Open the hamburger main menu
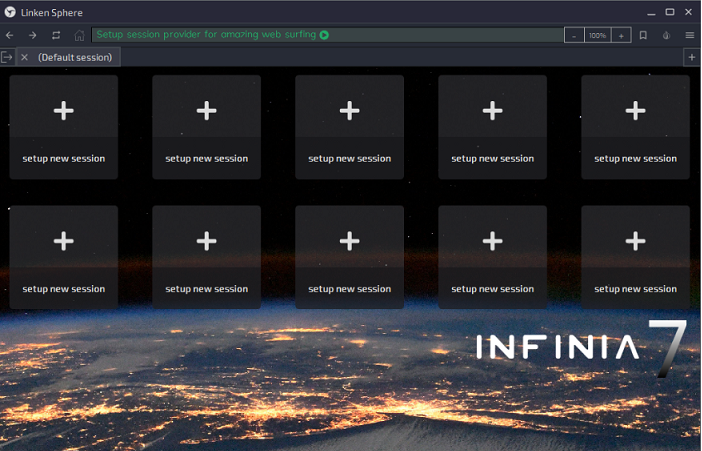 coord(690,35)
